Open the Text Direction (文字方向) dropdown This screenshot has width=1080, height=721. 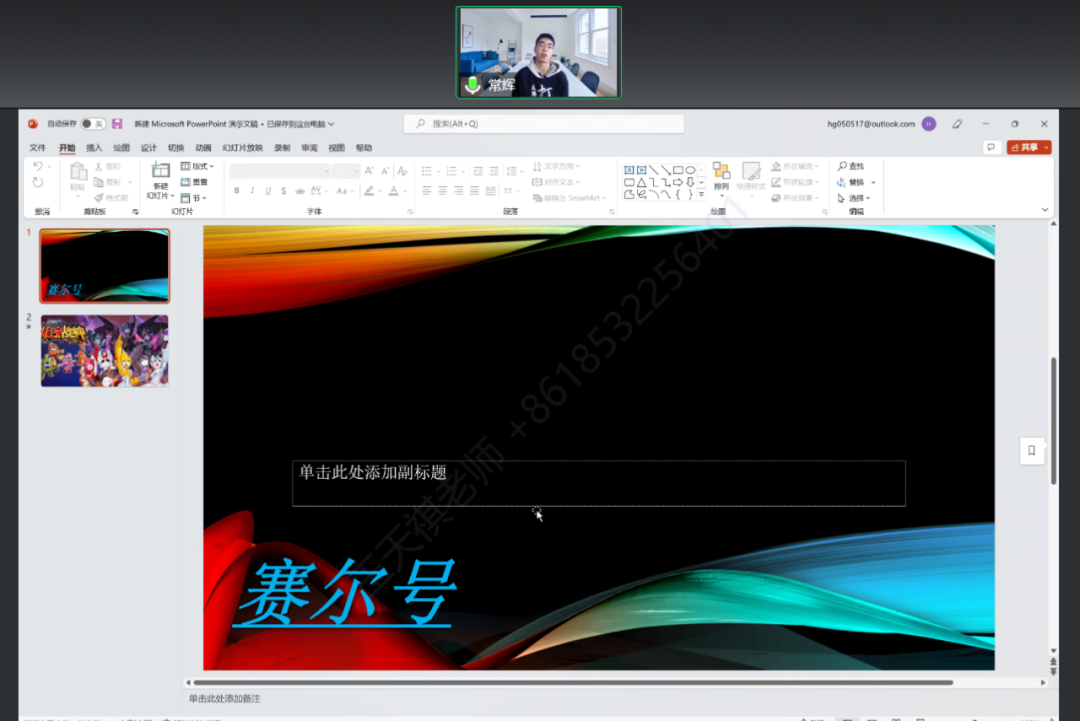point(556,166)
